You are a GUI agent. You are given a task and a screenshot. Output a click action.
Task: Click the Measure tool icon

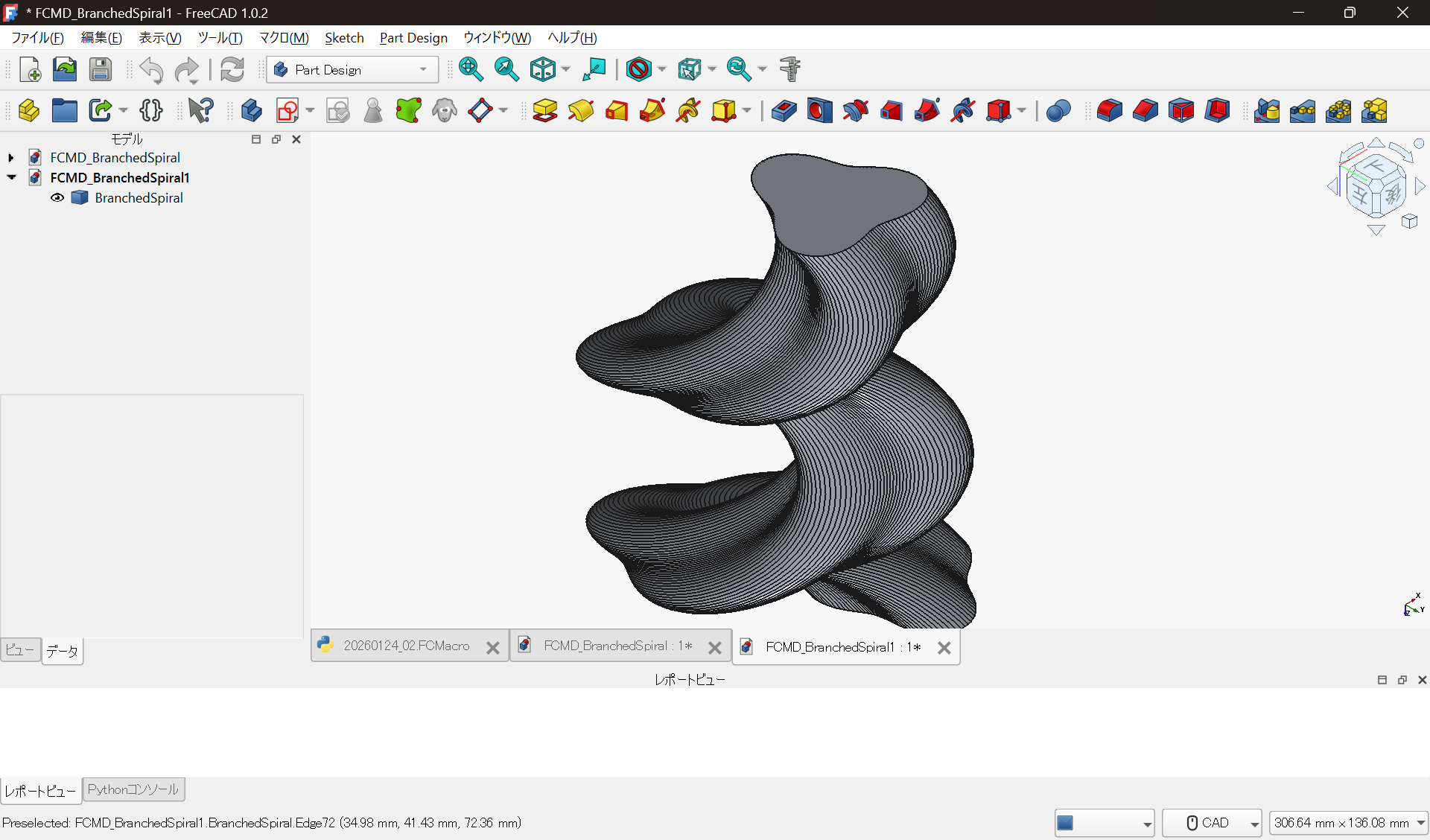pos(789,69)
